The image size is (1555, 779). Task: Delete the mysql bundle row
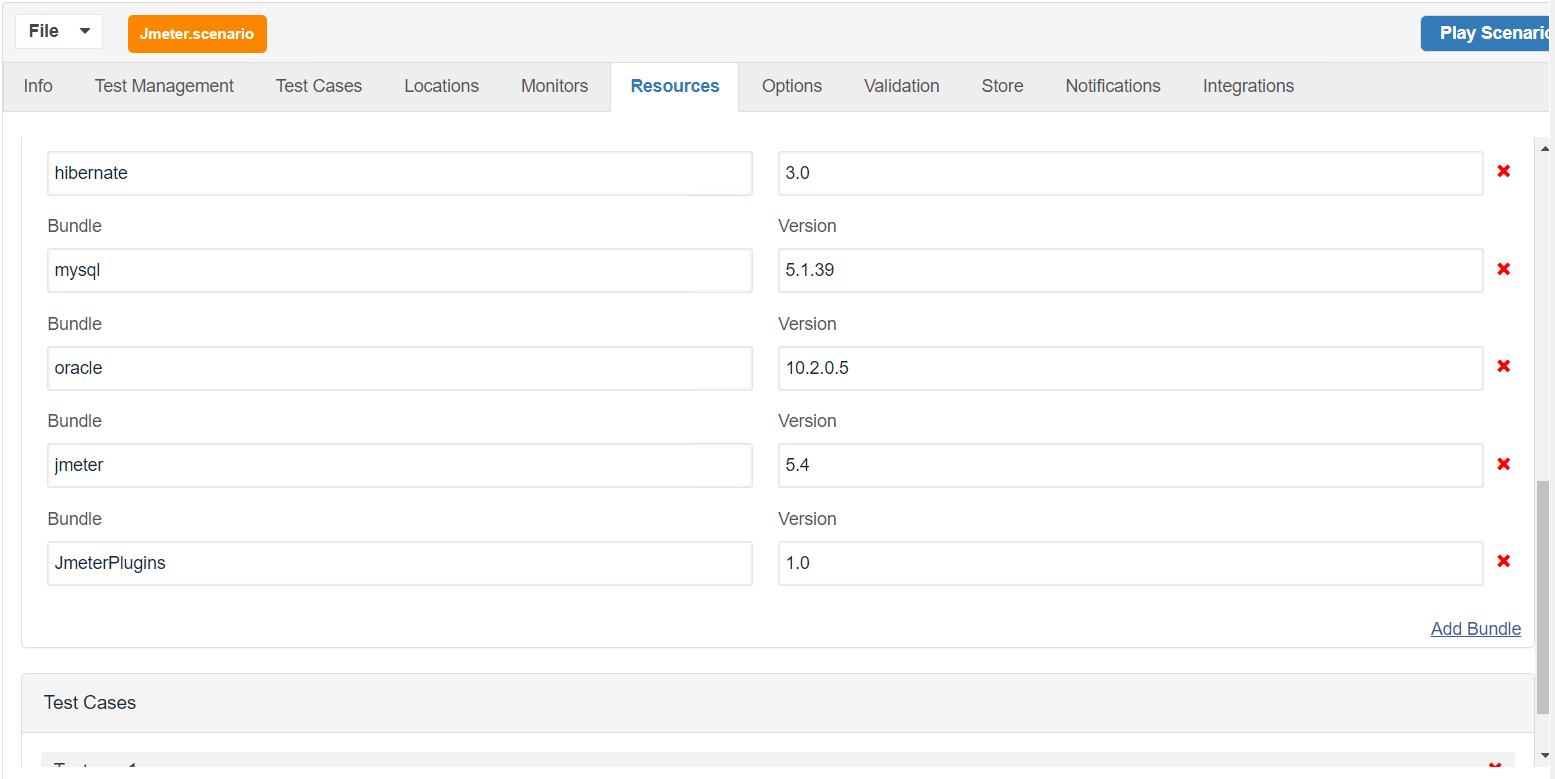(x=1503, y=269)
